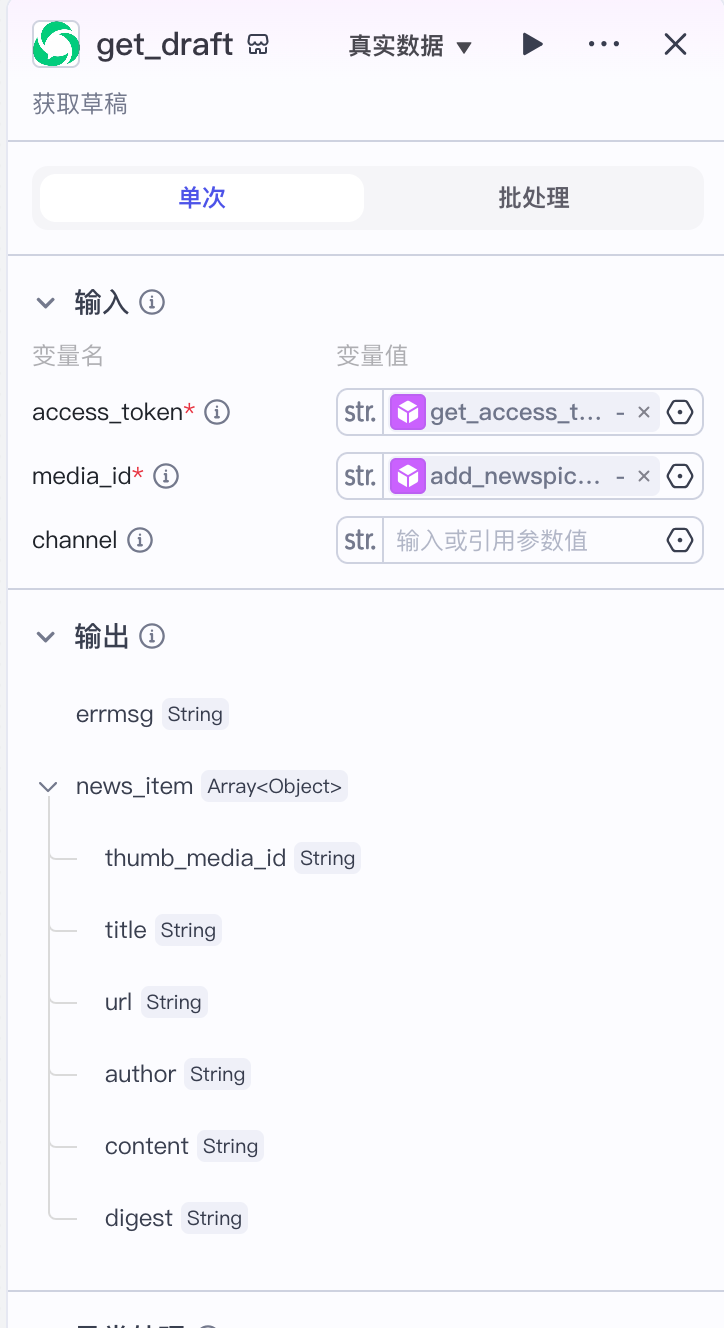Remove the get_access_t reference with its x
This screenshot has width=724, height=1328.
coord(643,411)
